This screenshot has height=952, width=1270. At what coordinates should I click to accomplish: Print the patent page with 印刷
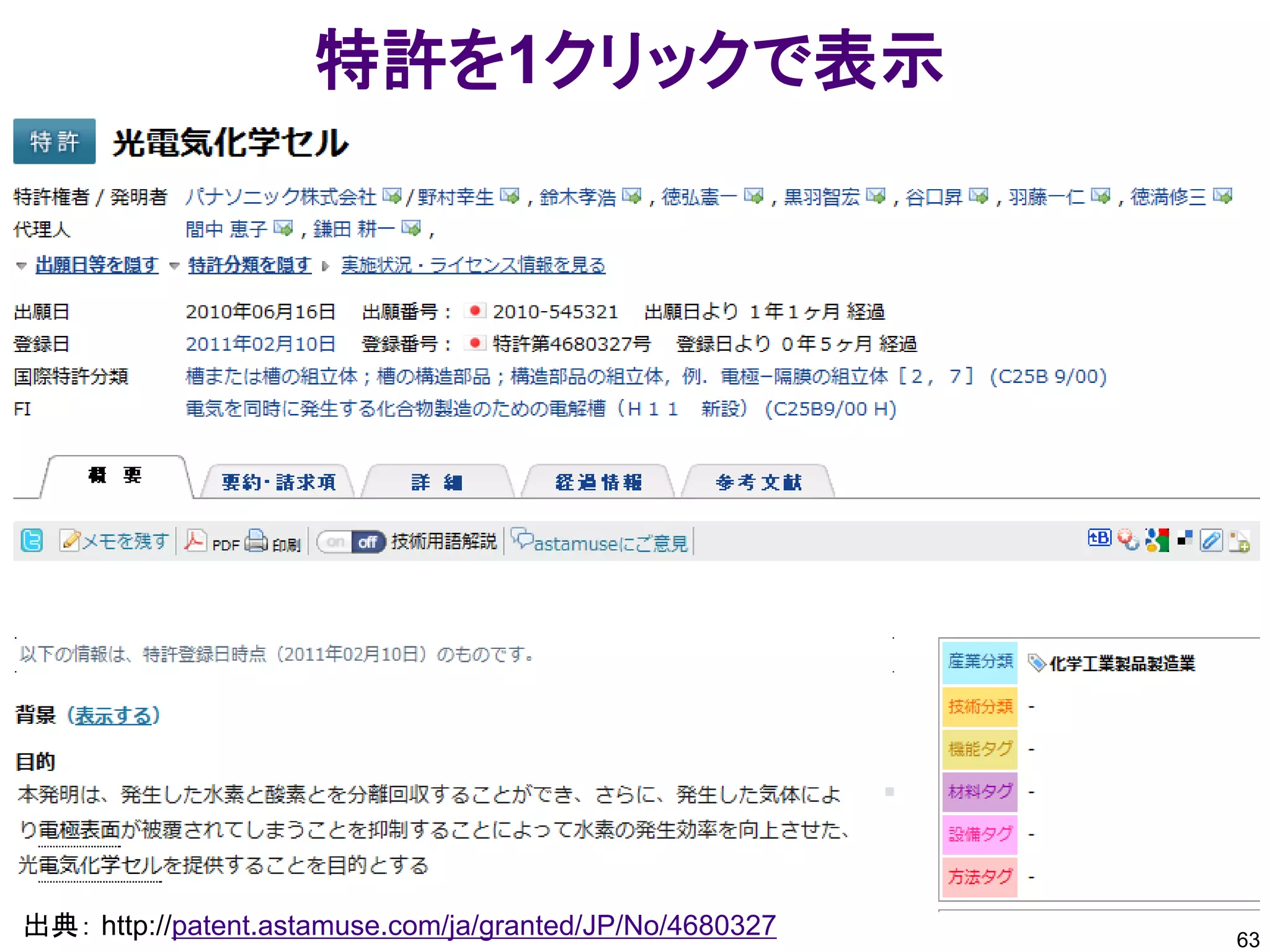click(273, 542)
